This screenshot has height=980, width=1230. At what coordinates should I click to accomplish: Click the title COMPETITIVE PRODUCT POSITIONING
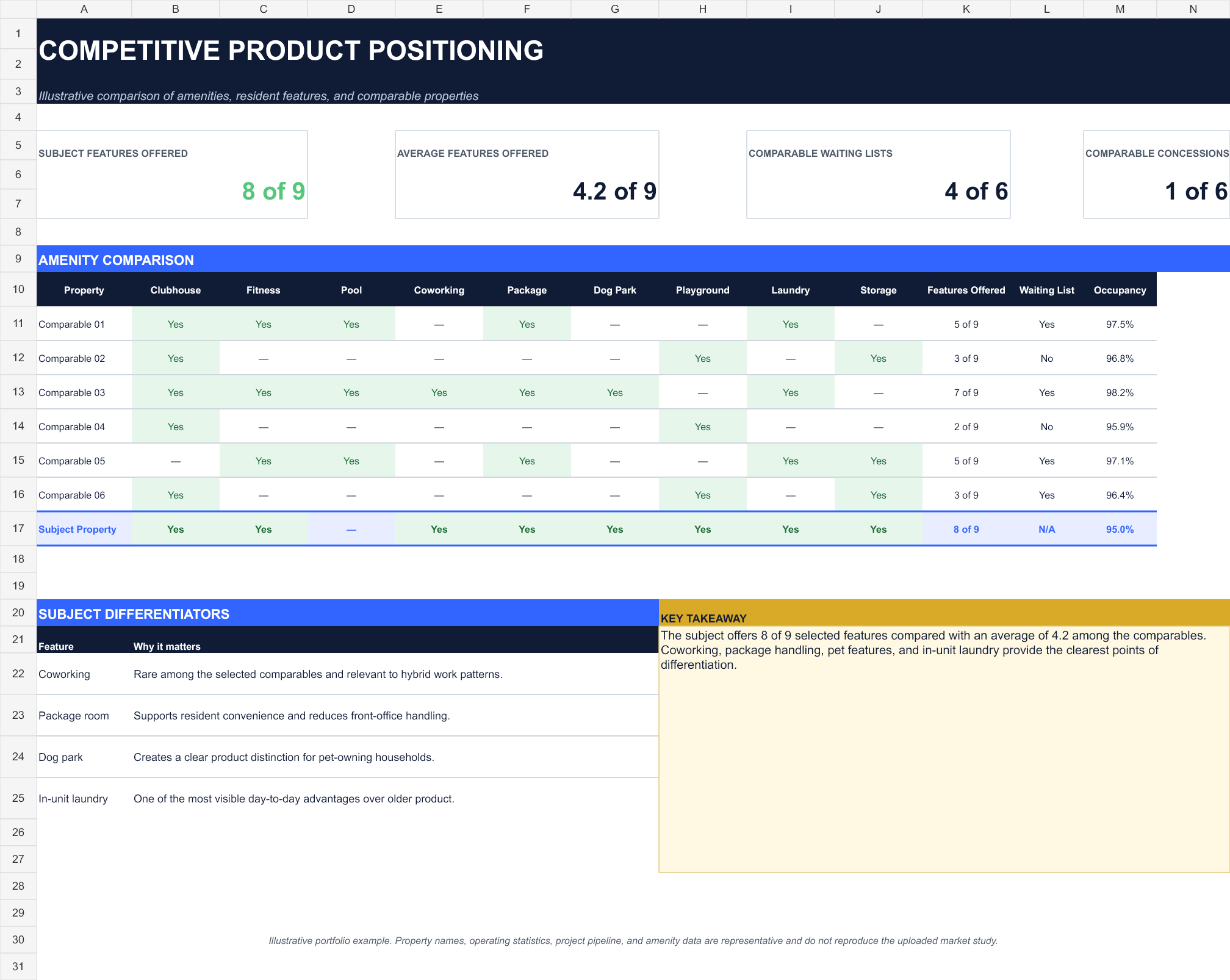tap(291, 51)
